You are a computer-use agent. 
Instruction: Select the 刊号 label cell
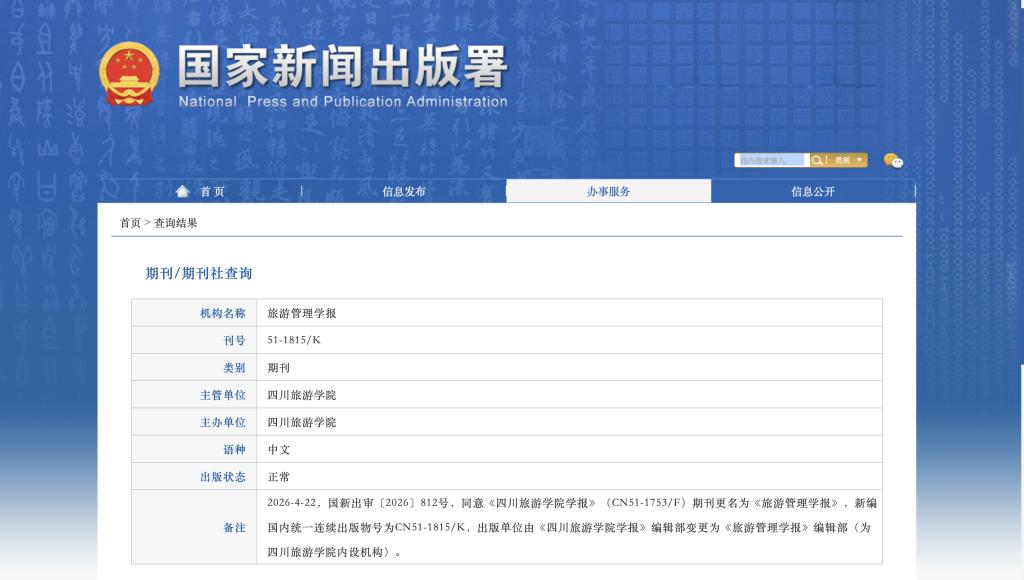(x=194, y=340)
